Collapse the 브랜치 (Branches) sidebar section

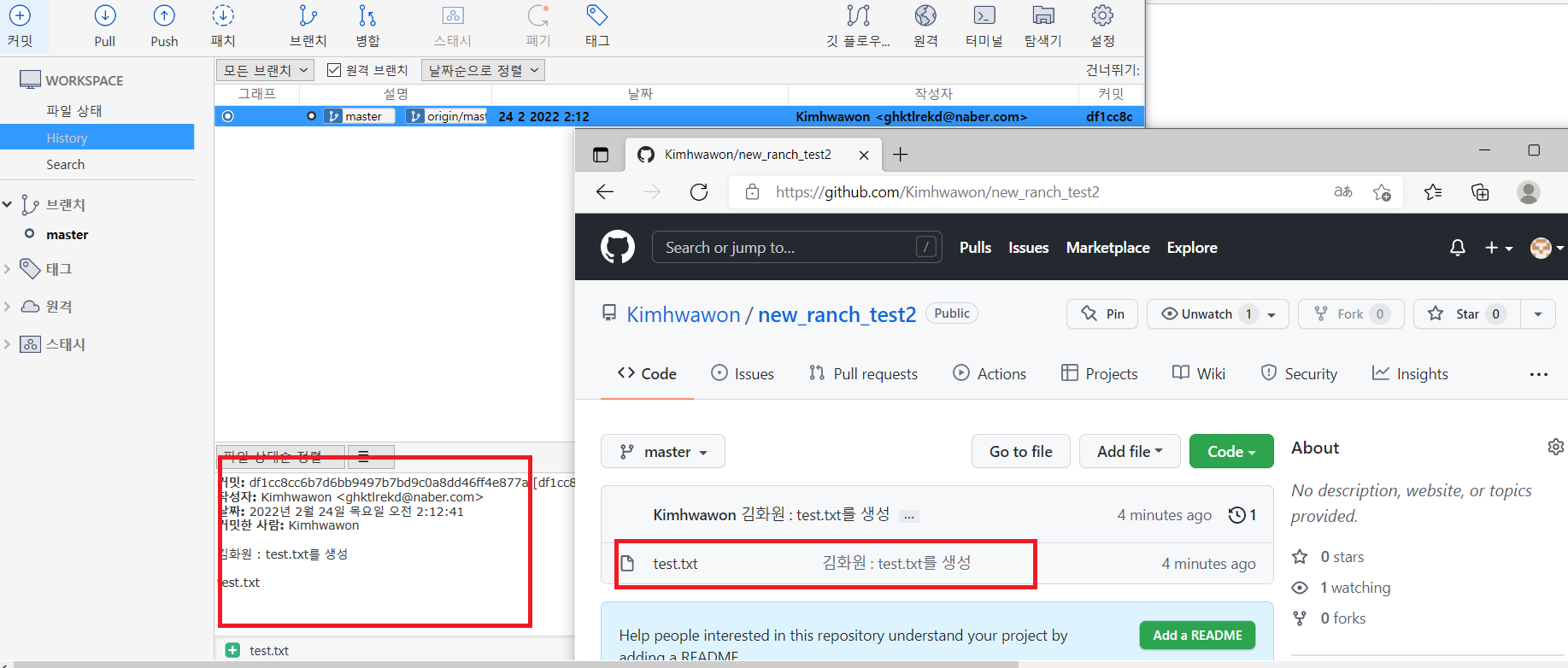(x=8, y=204)
